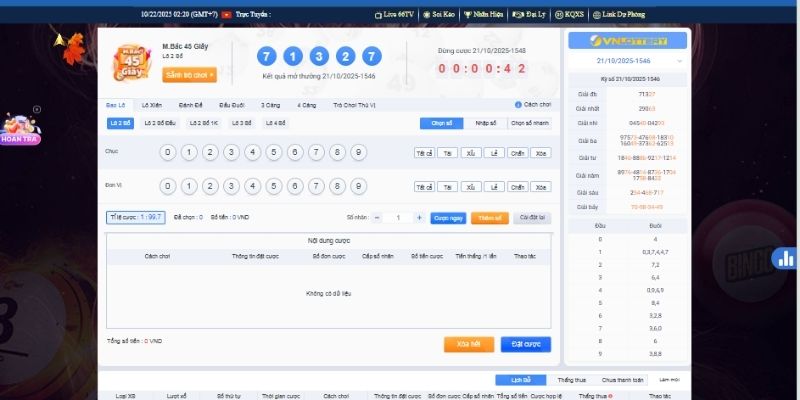Select the Lô 3 Số option

click(x=242, y=123)
